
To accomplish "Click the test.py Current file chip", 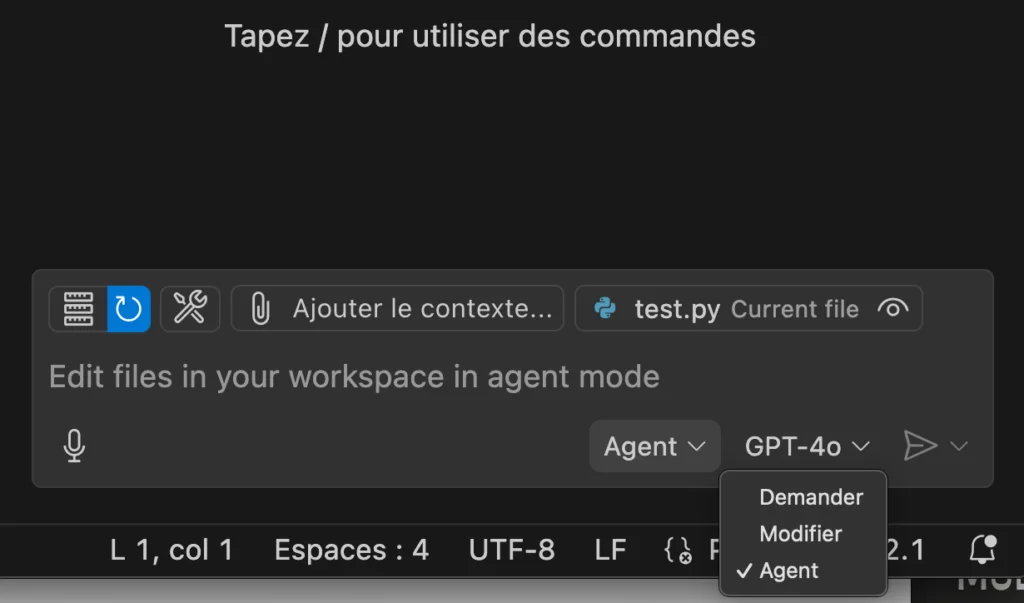I will coord(748,308).
